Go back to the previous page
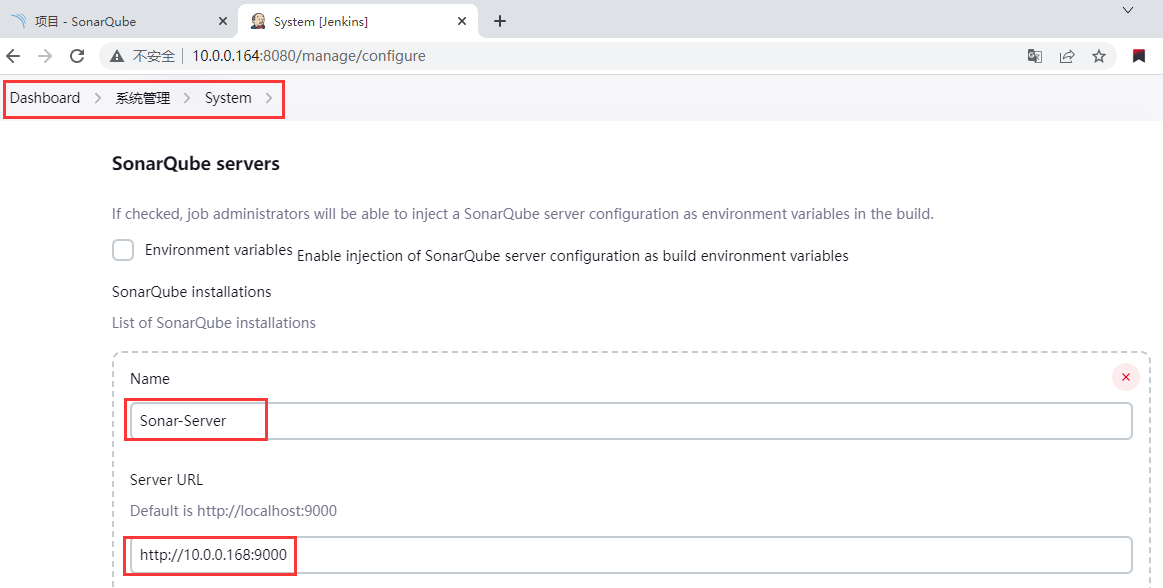Screen dimensions: 1163x588 click(13, 56)
